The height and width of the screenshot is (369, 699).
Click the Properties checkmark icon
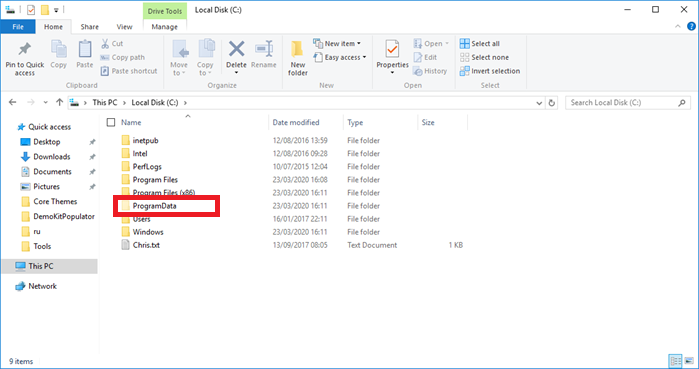tap(392, 49)
